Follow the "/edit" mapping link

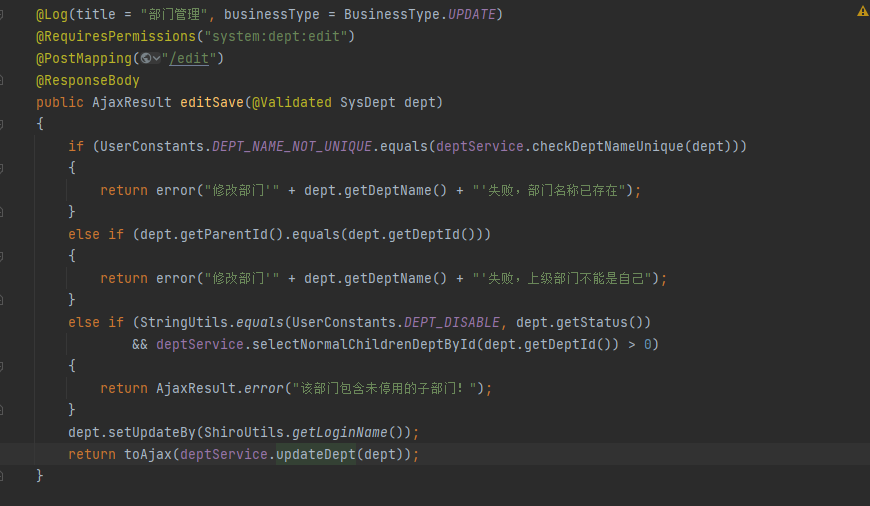point(189,58)
